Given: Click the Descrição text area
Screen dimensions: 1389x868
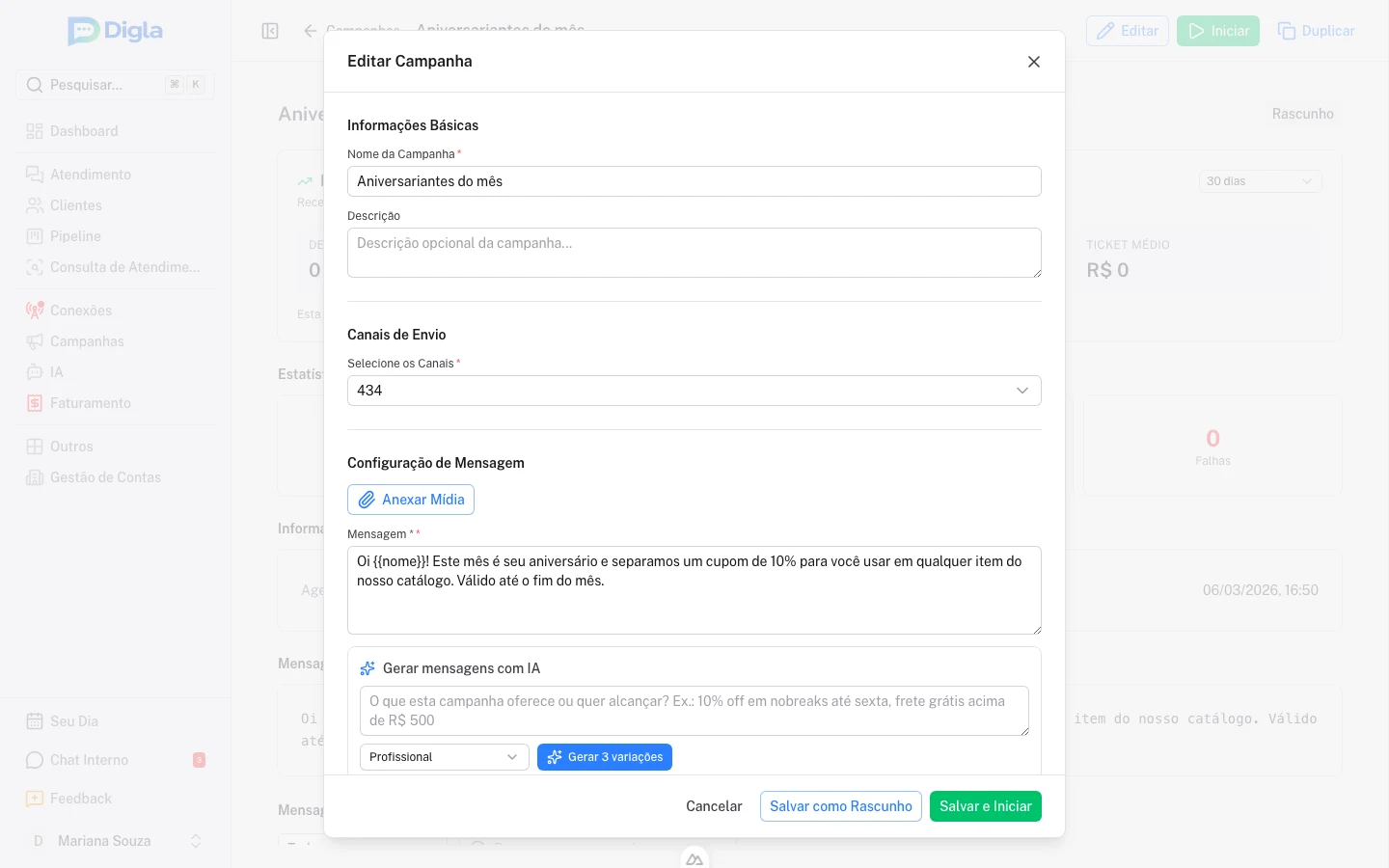Looking at the screenshot, I should [694, 253].
